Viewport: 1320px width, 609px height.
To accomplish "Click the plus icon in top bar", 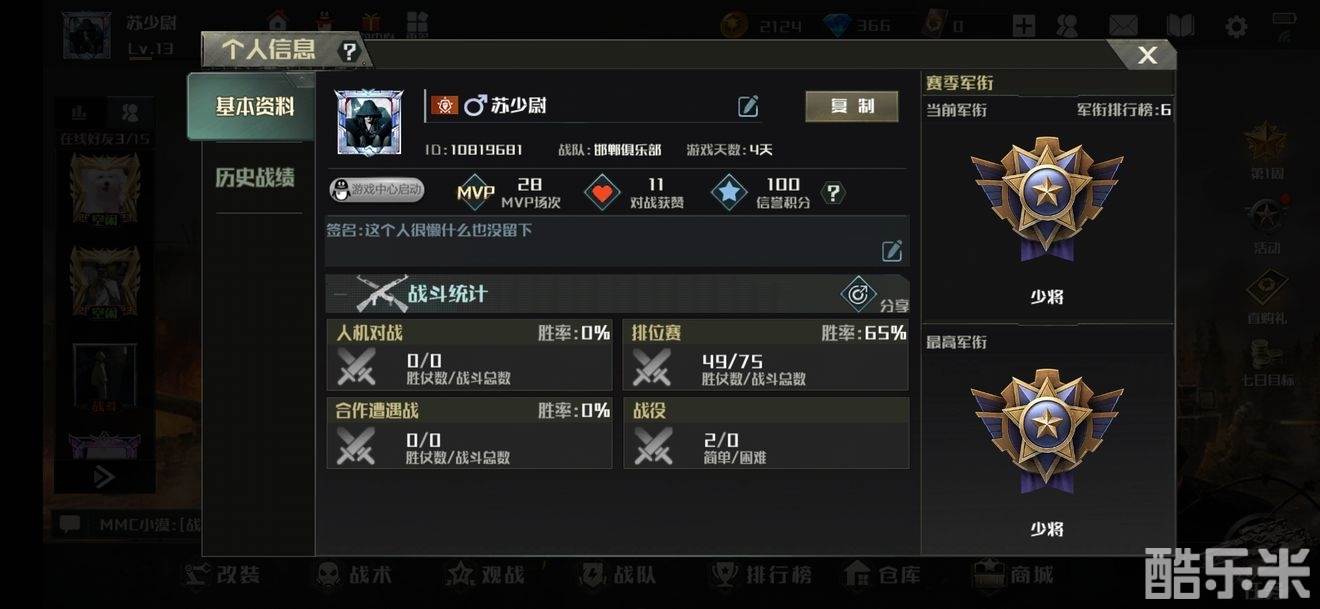I will click(1023, 26).
